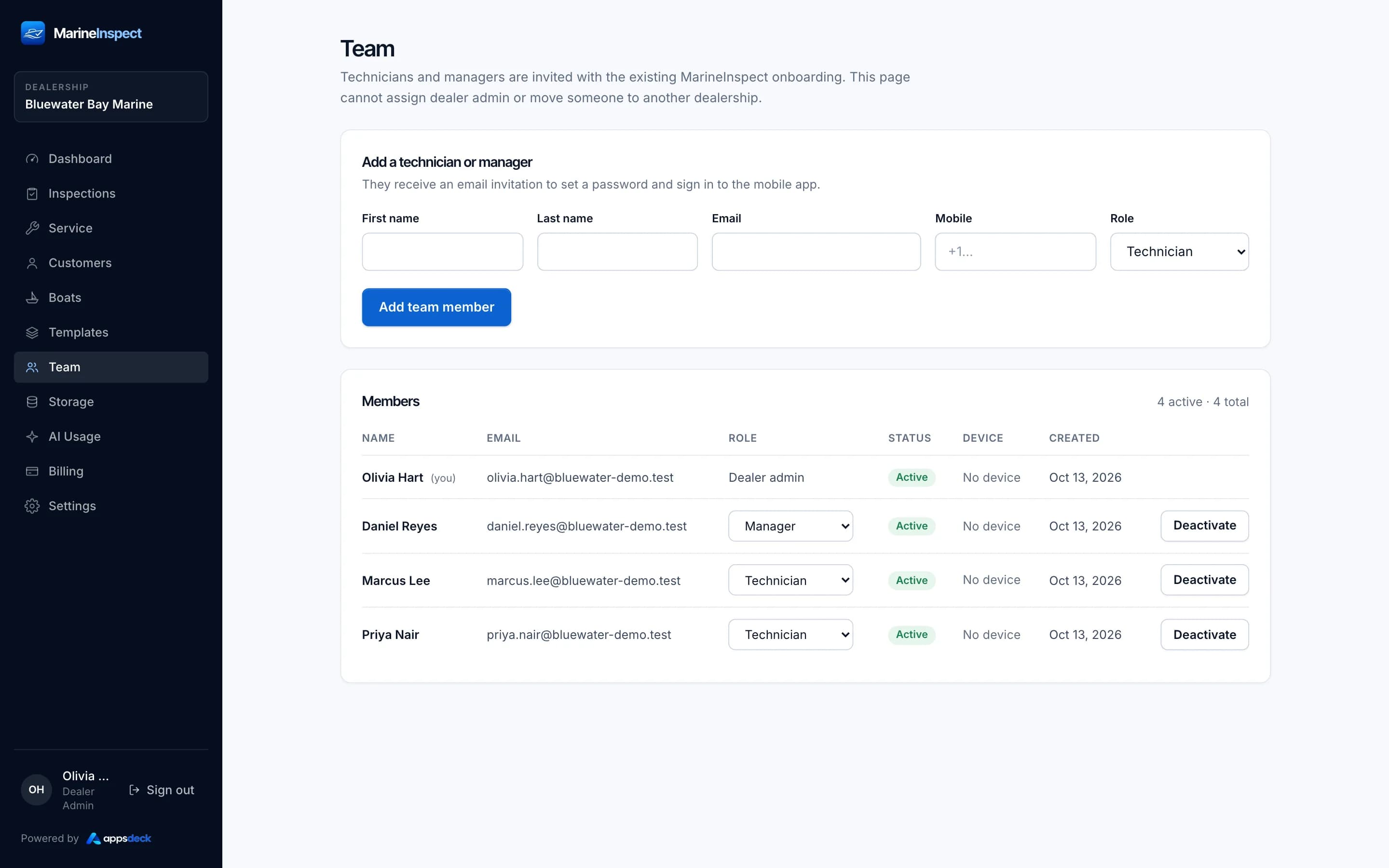Click the ROLE column header
Image resolution: width=1389 pixels, height=868 pixels.
(743, 438)
